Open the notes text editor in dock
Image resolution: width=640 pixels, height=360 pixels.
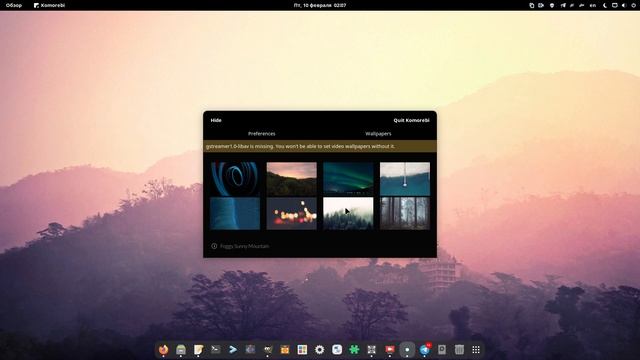click(x=198, y=349)
